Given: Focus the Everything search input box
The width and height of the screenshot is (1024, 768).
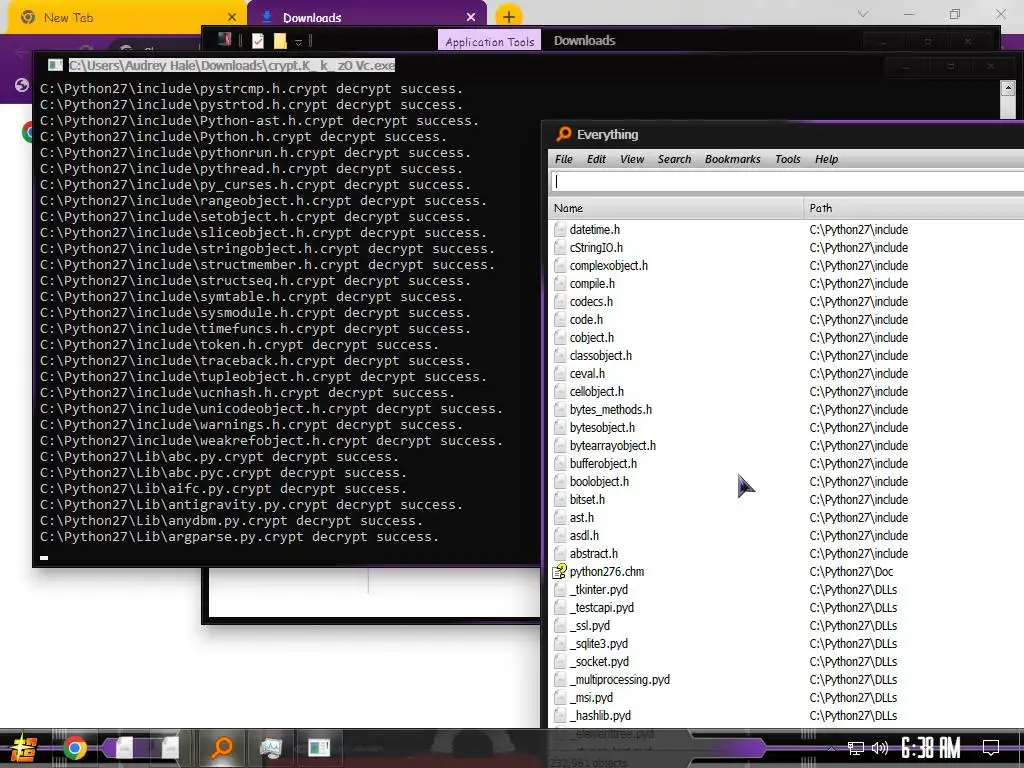Looking at the screenshot, I should click(787, 182).
